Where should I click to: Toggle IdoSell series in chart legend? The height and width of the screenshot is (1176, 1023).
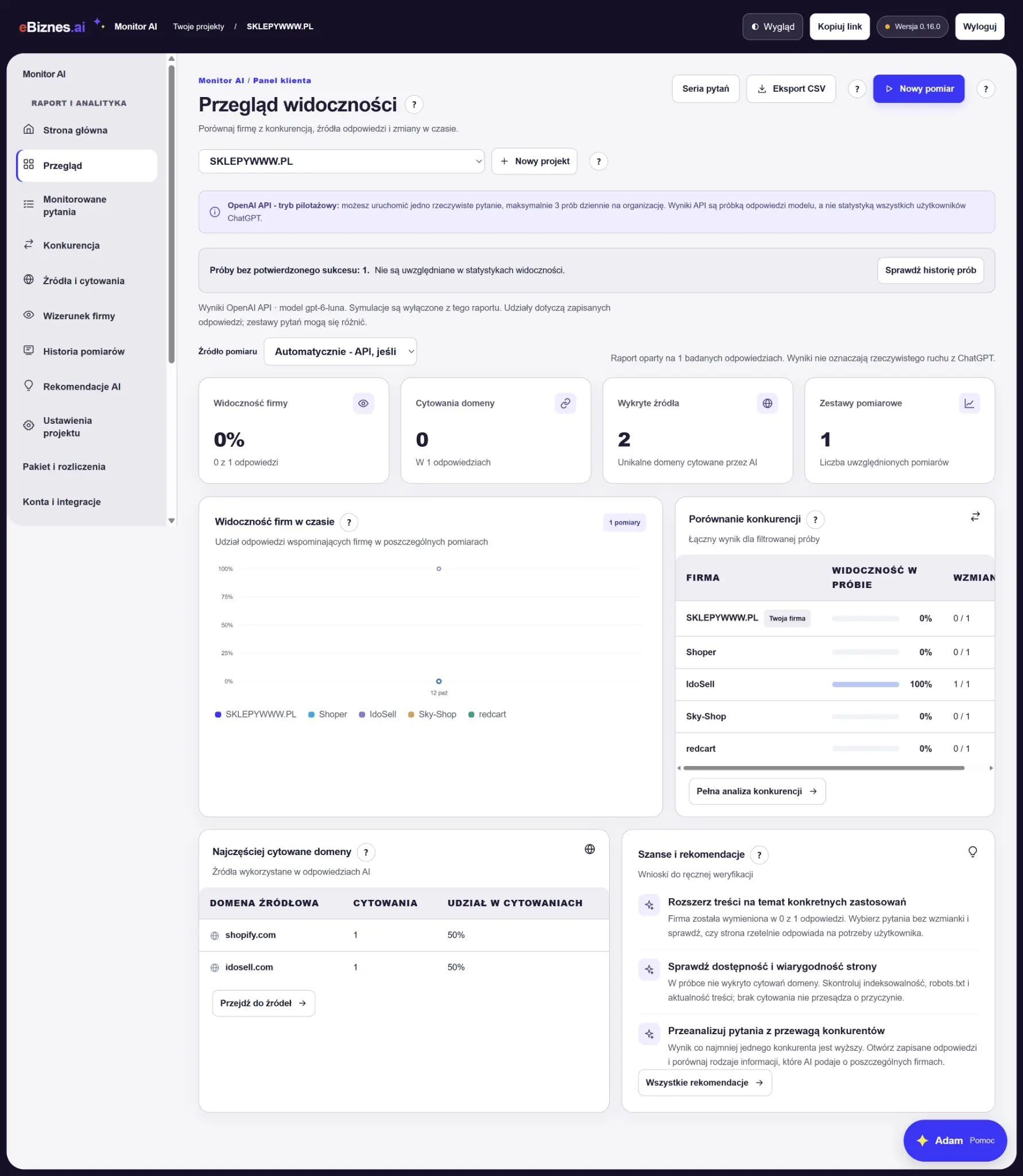(377, 714)
